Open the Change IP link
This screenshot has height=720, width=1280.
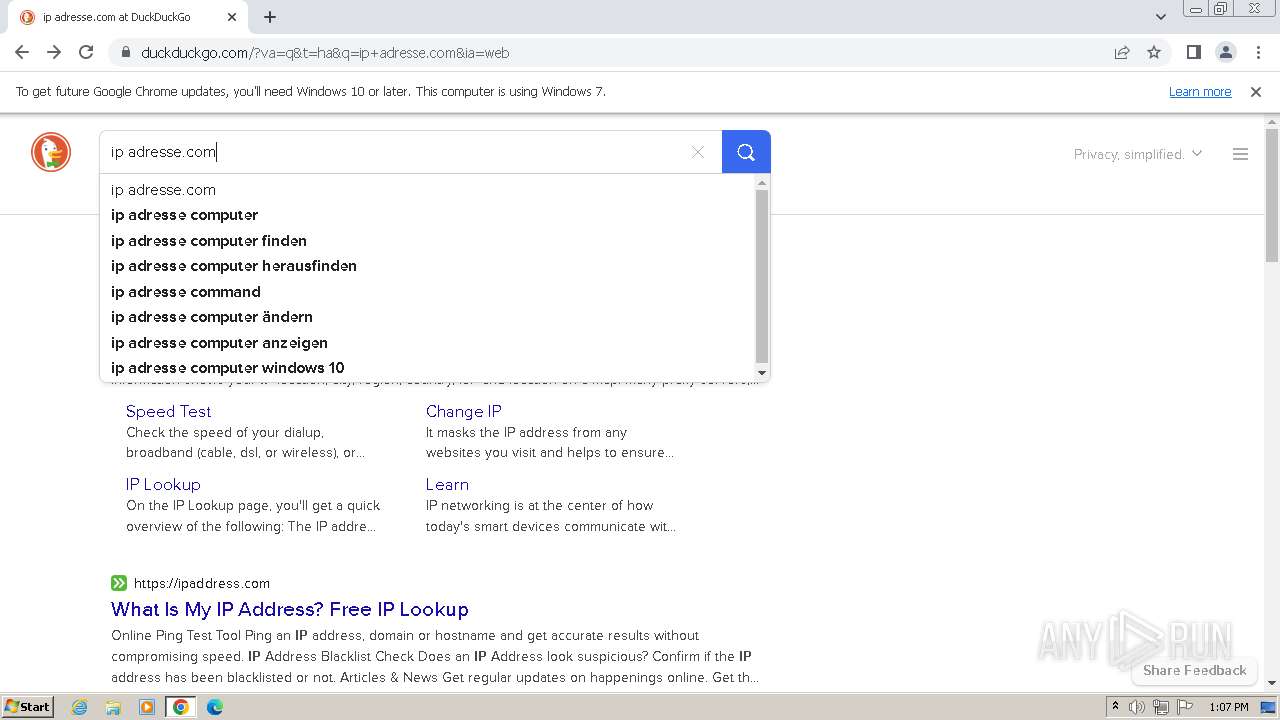(x=463, y=411)
